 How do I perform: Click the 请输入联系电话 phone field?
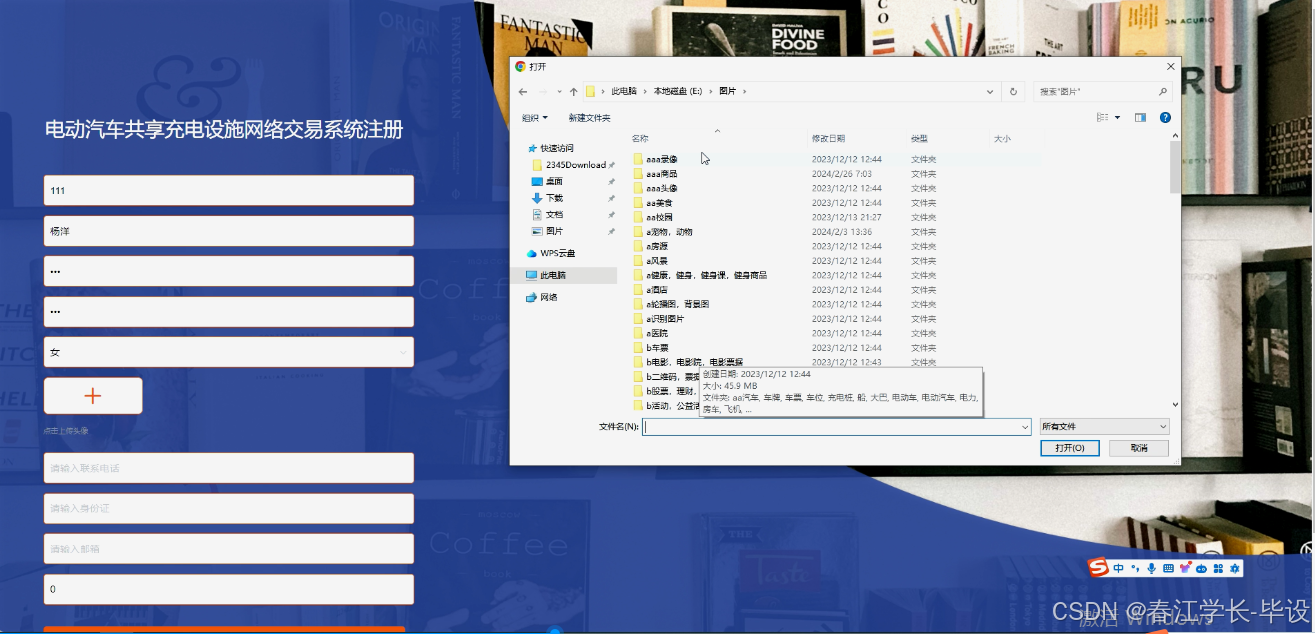[x=229, y=468]
